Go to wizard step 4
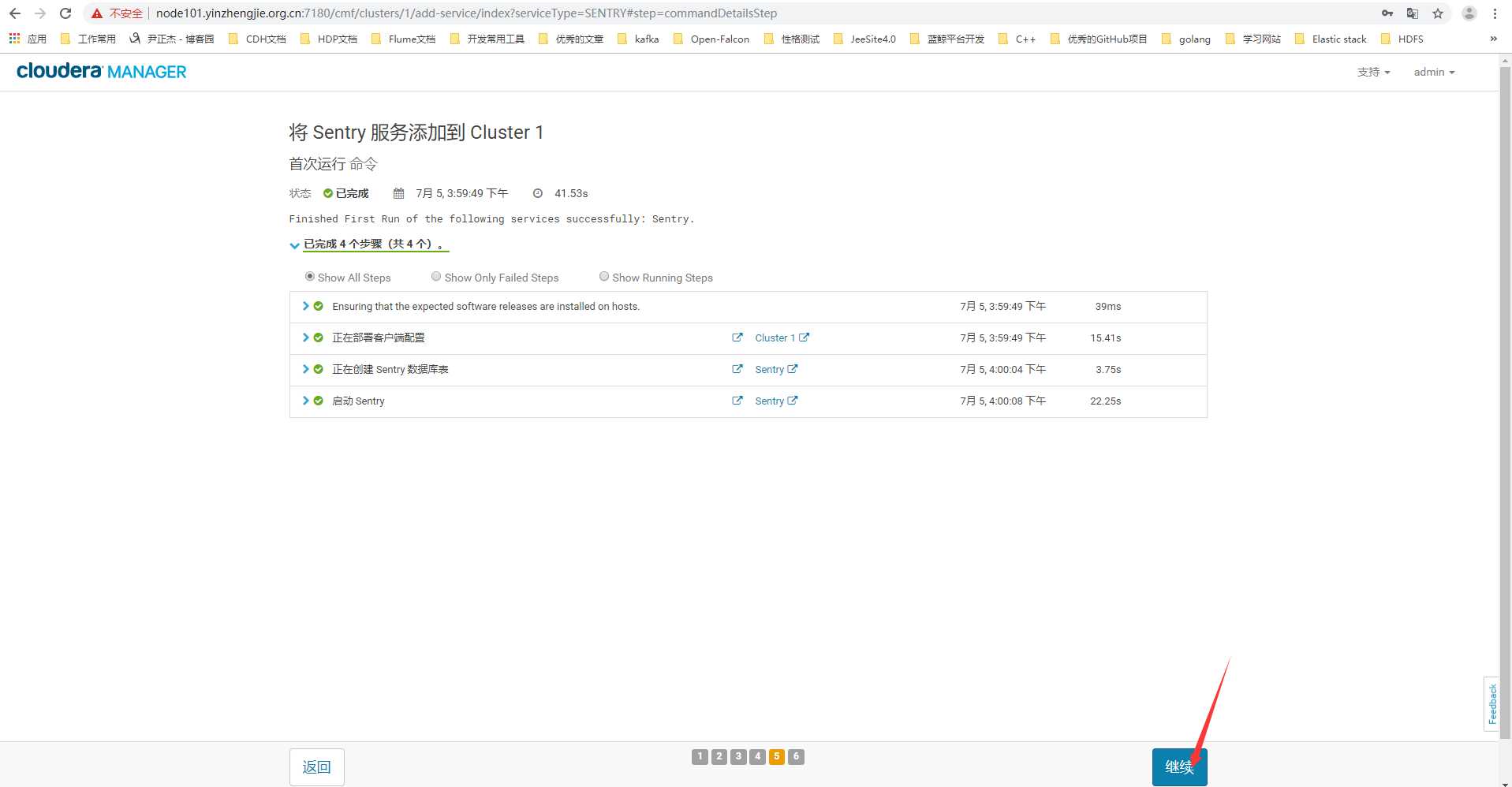 [758, 756]
